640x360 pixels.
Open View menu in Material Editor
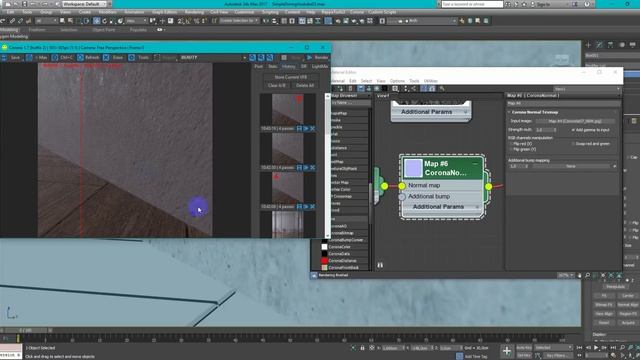[x=381, y=81]
